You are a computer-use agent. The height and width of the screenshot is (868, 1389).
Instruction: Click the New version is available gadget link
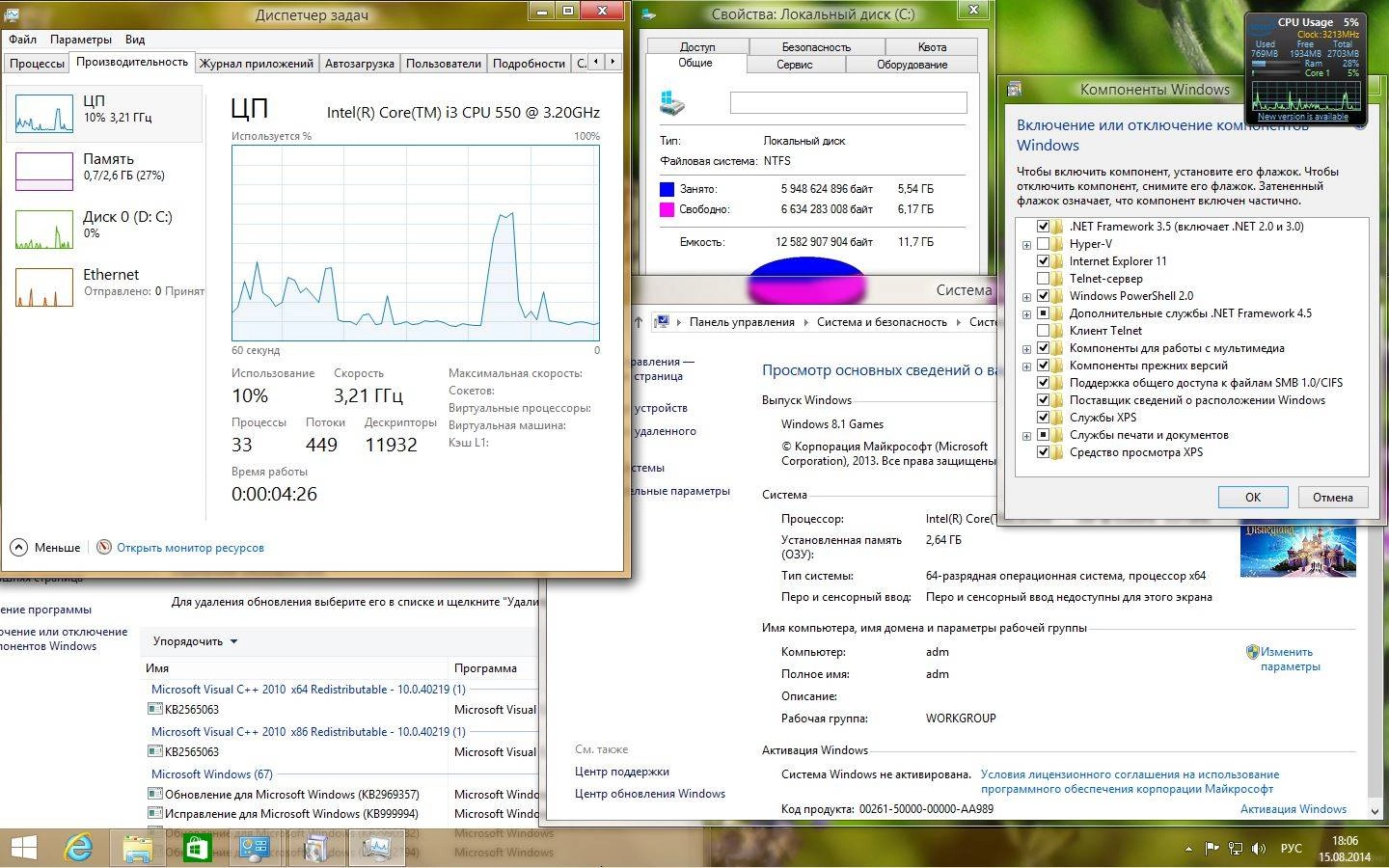pos(1303,117)
